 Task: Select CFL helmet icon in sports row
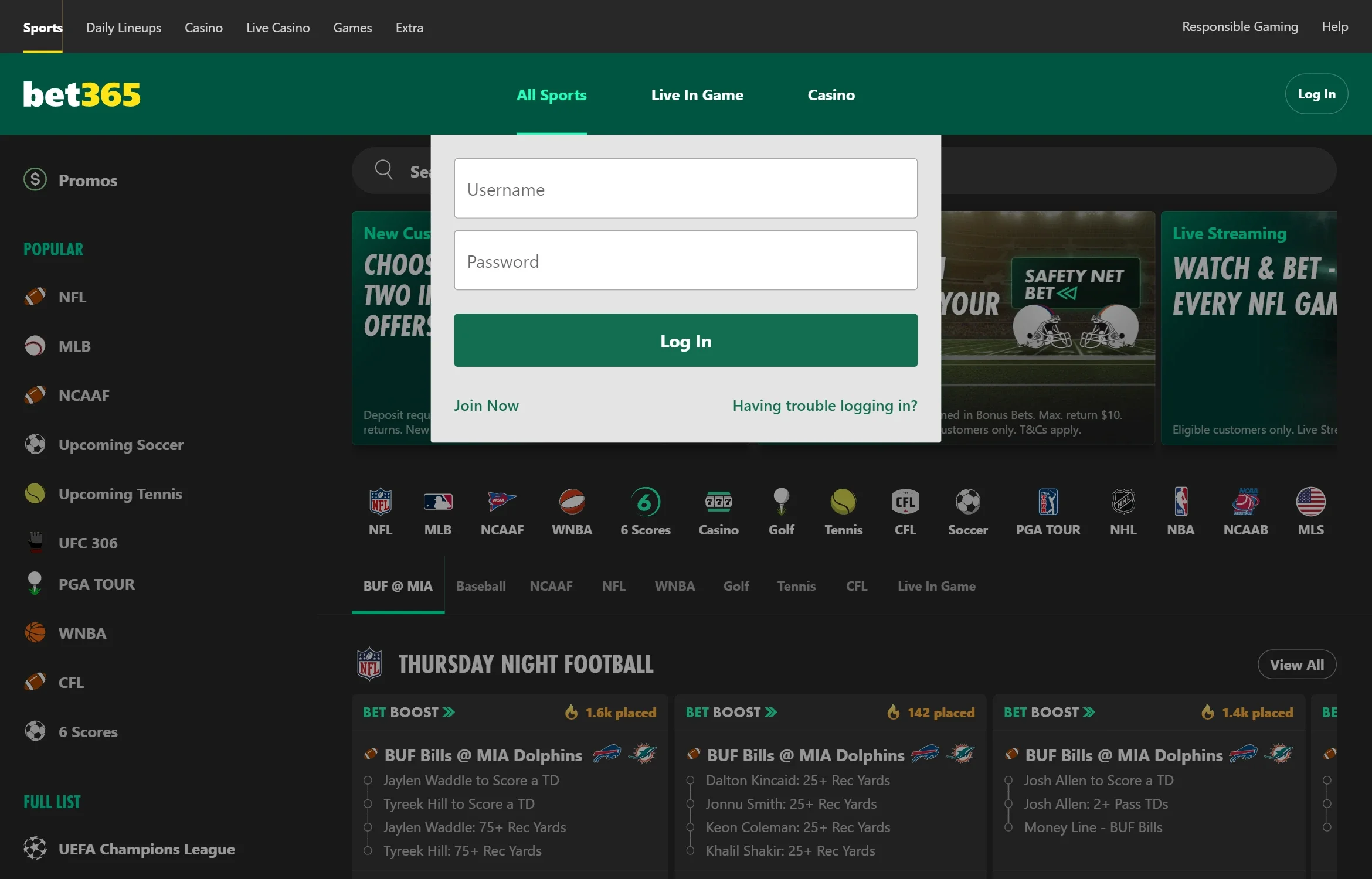point(905,502)
